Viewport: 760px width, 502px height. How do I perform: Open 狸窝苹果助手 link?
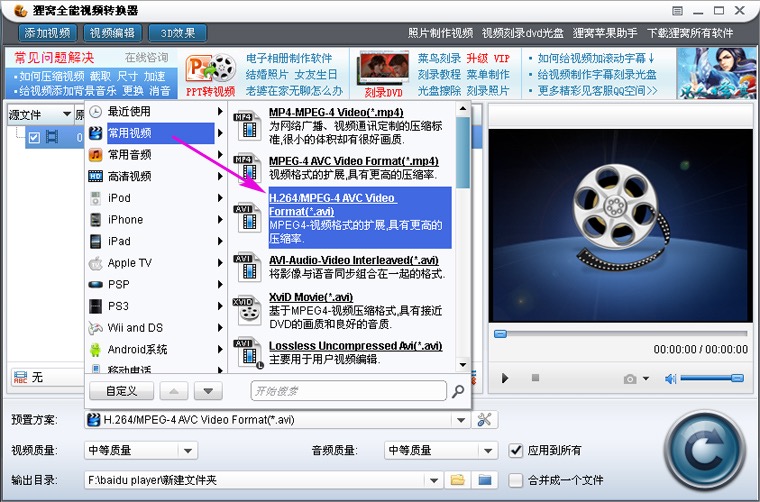coord(605,33)
